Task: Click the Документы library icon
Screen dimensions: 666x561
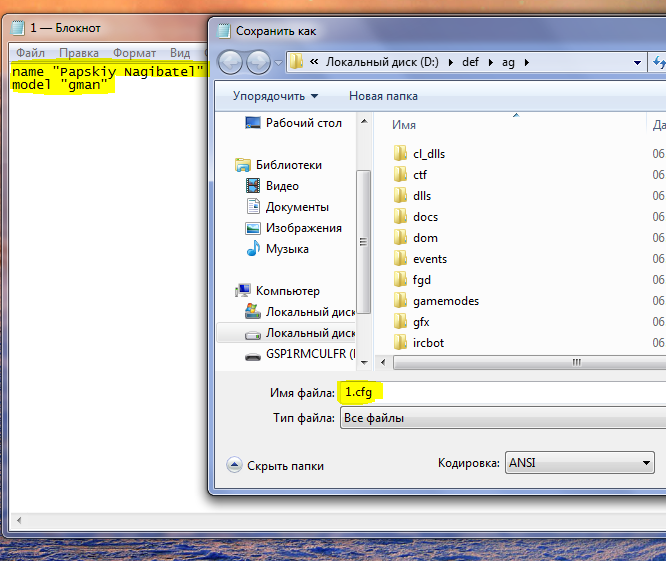Action: [x=253, y=206]
